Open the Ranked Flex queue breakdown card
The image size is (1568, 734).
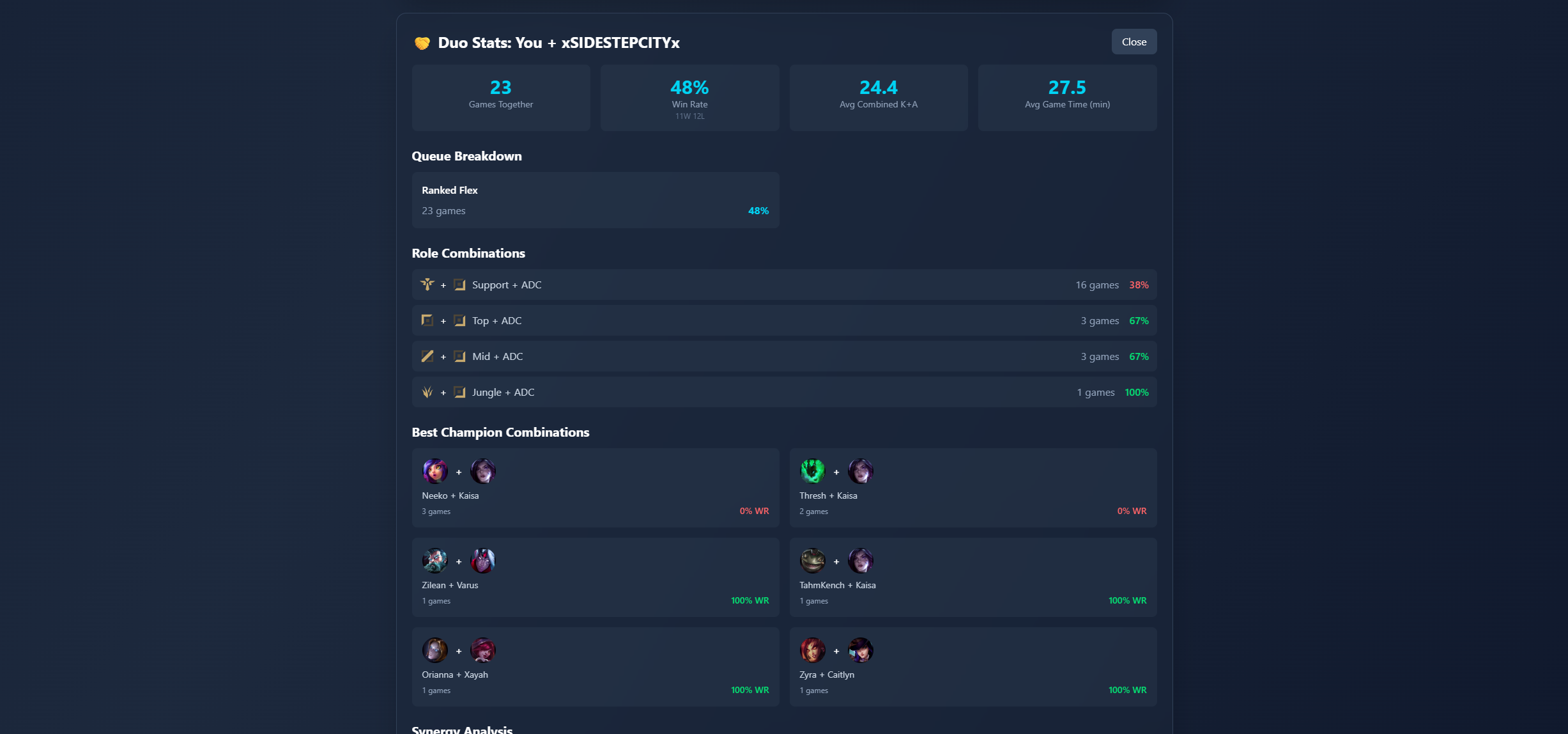595,200
